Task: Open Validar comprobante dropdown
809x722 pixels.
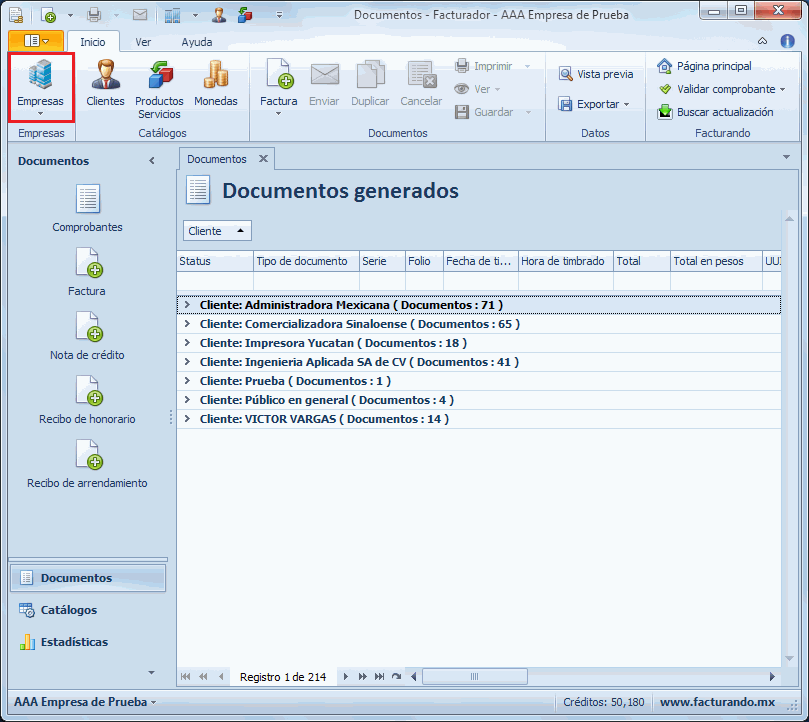Action: coord(782,89)
